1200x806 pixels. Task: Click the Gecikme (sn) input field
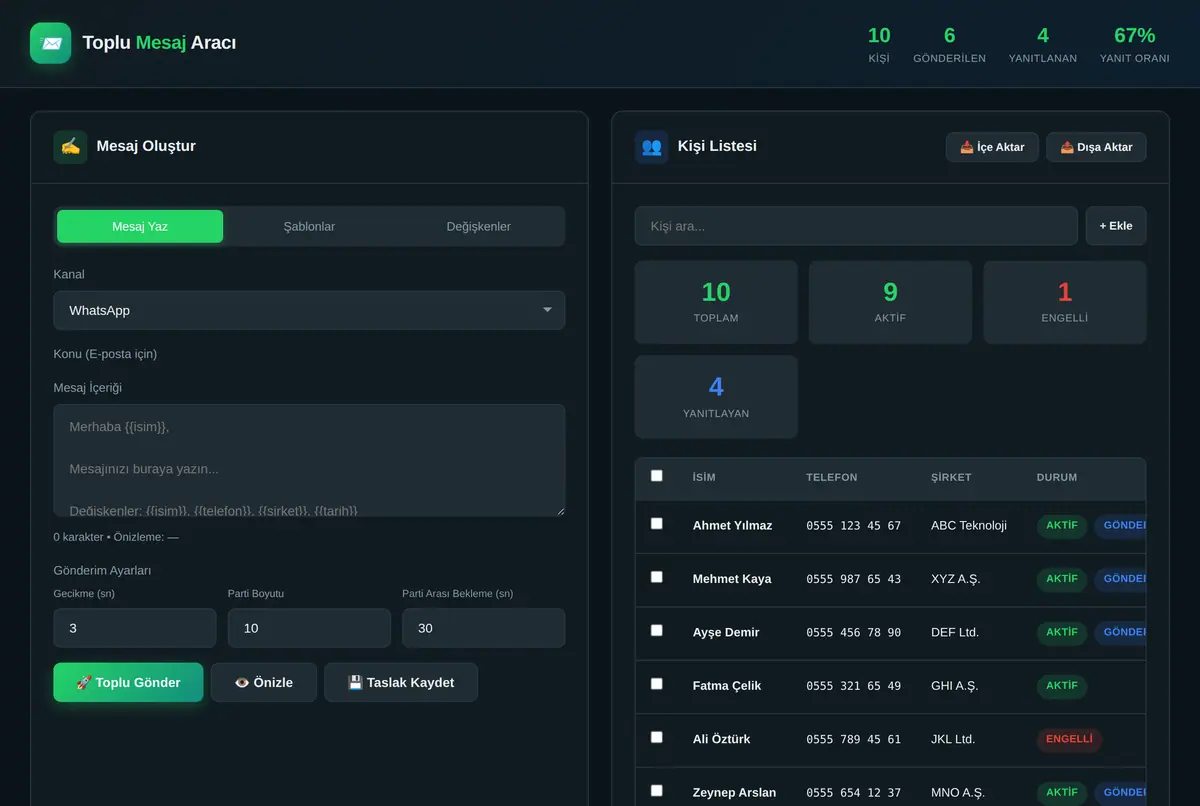coord(135,628)
